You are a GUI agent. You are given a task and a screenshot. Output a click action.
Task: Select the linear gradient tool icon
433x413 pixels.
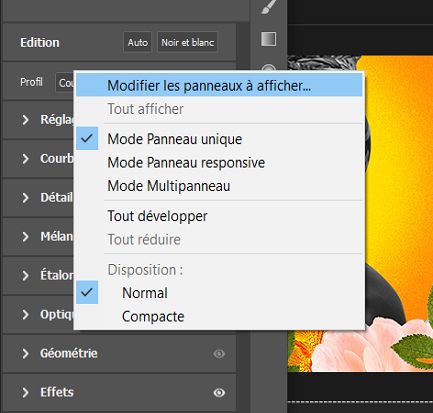tap(268, 39)
